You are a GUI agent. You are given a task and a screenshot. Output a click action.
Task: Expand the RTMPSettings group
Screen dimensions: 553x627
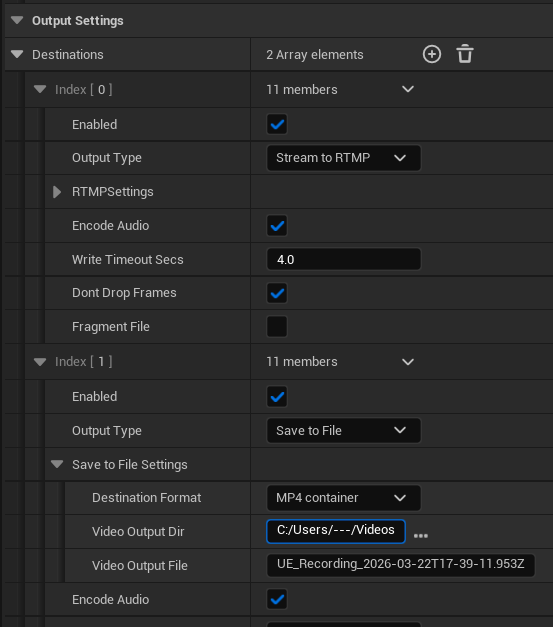[x=57, y=192]
